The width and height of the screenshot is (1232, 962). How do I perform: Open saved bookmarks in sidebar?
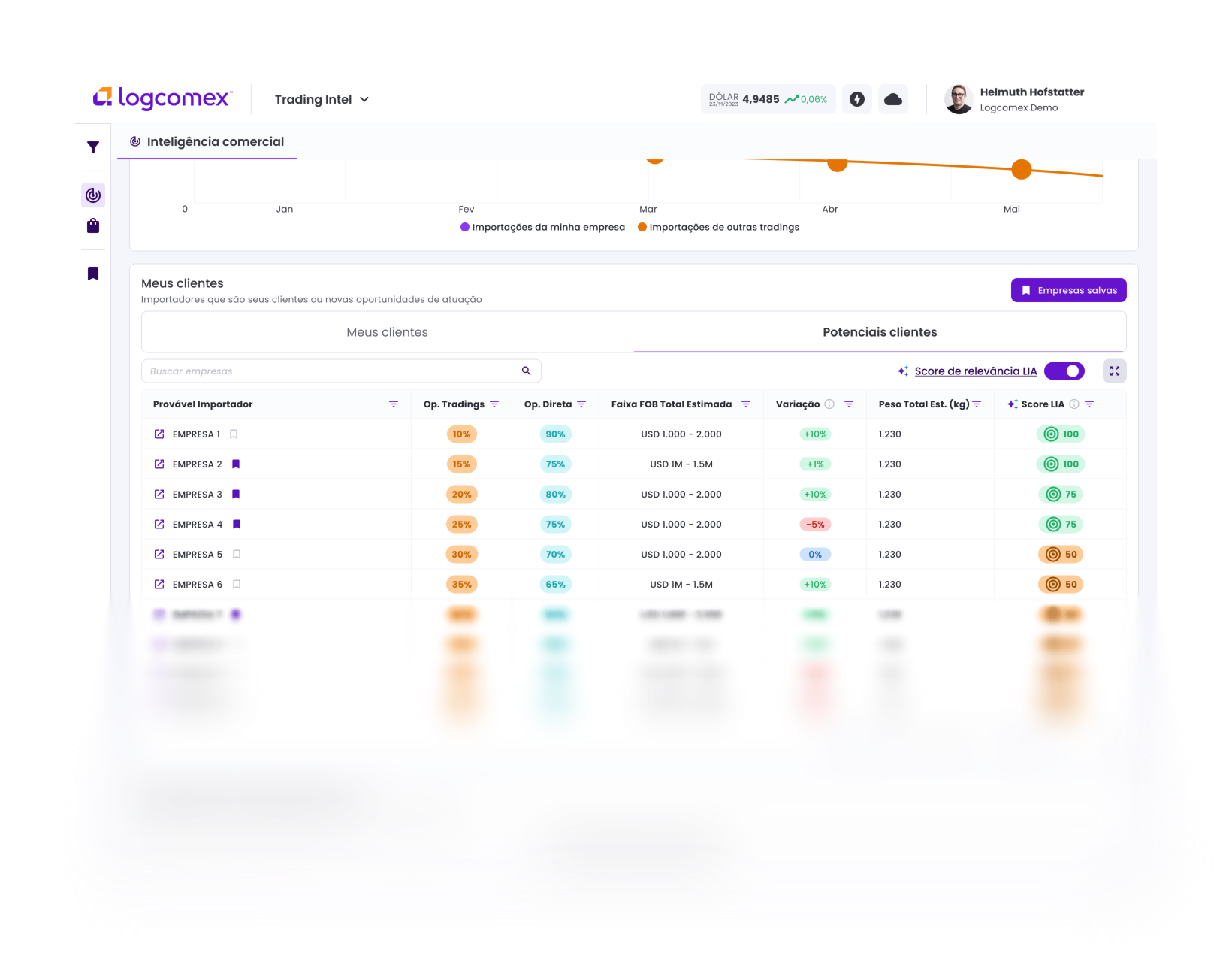(x=93, y=274)
